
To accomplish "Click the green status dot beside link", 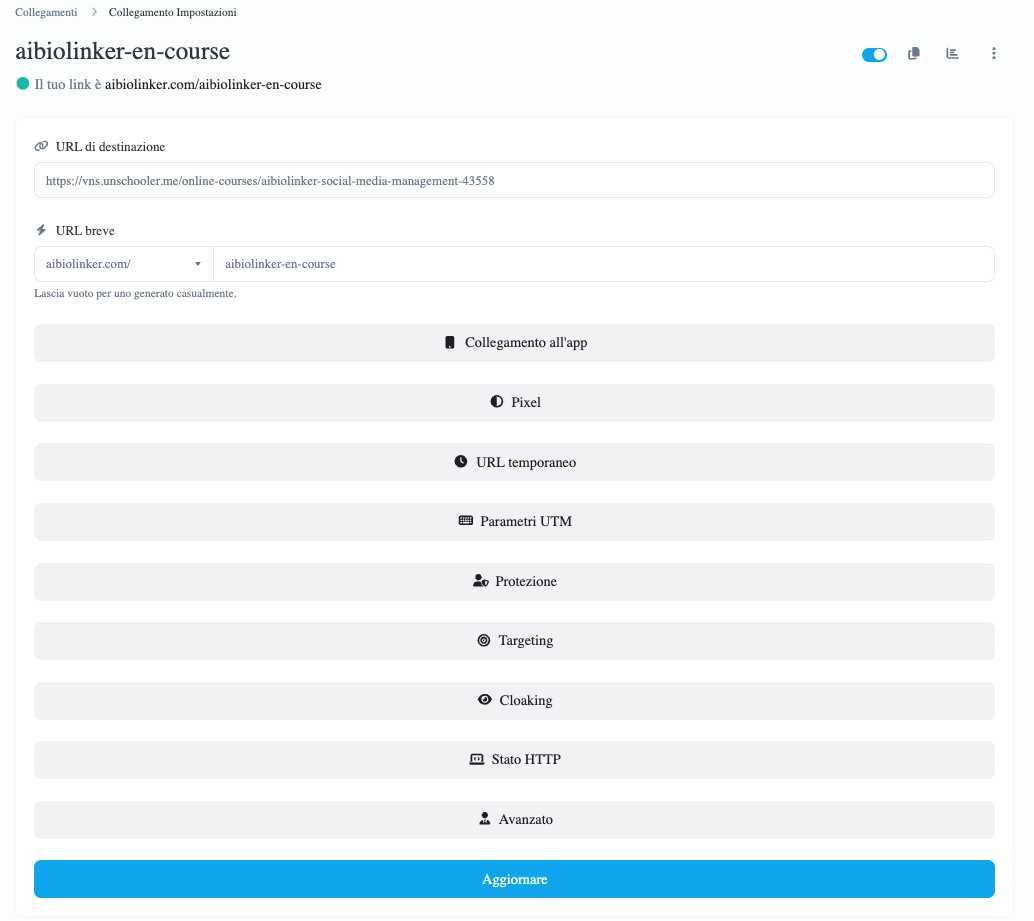I will (x=23, y=84).
